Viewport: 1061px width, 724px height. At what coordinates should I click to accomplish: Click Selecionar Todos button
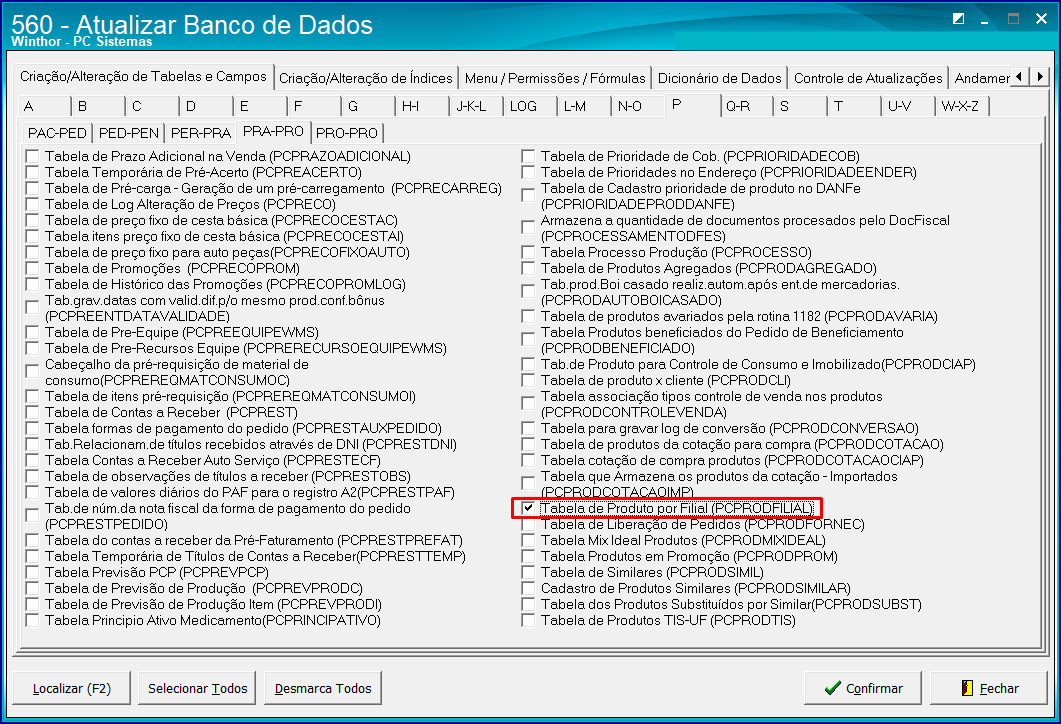tap(197, 688)
